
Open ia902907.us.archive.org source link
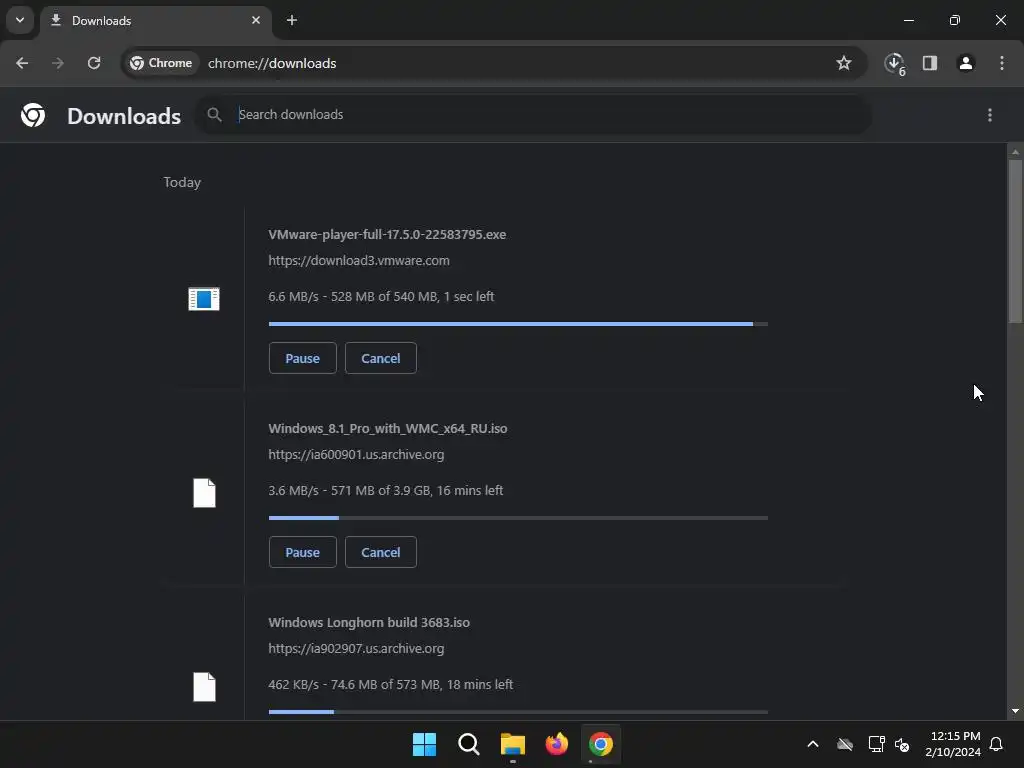[357, 648]
